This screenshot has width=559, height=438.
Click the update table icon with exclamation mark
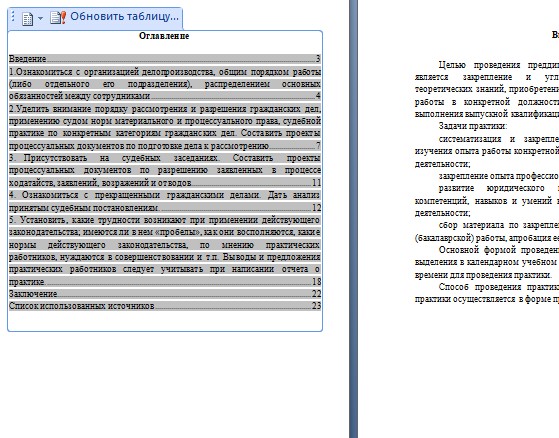point(58,17)
